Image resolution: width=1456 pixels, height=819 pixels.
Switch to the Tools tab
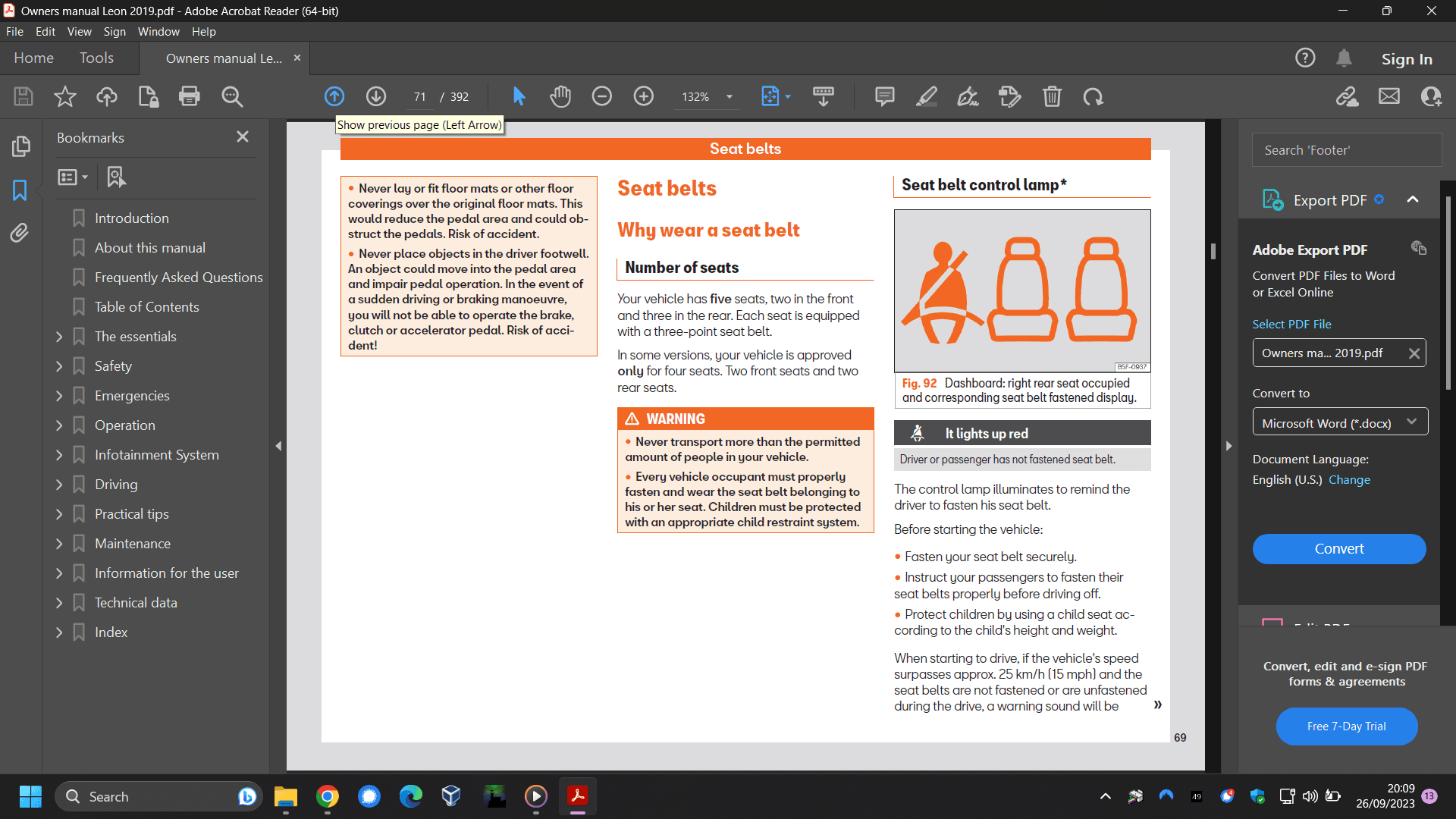click(x=96, y=58)
